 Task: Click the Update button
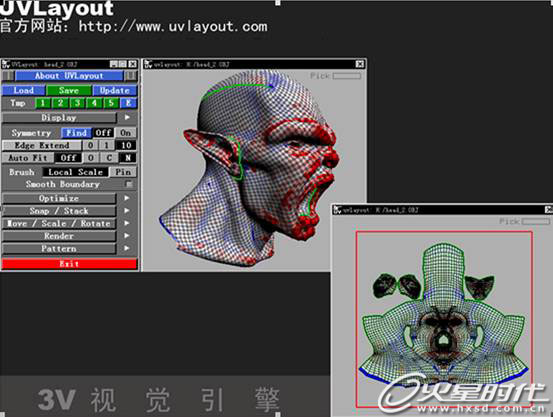click(x=115, y=90)
